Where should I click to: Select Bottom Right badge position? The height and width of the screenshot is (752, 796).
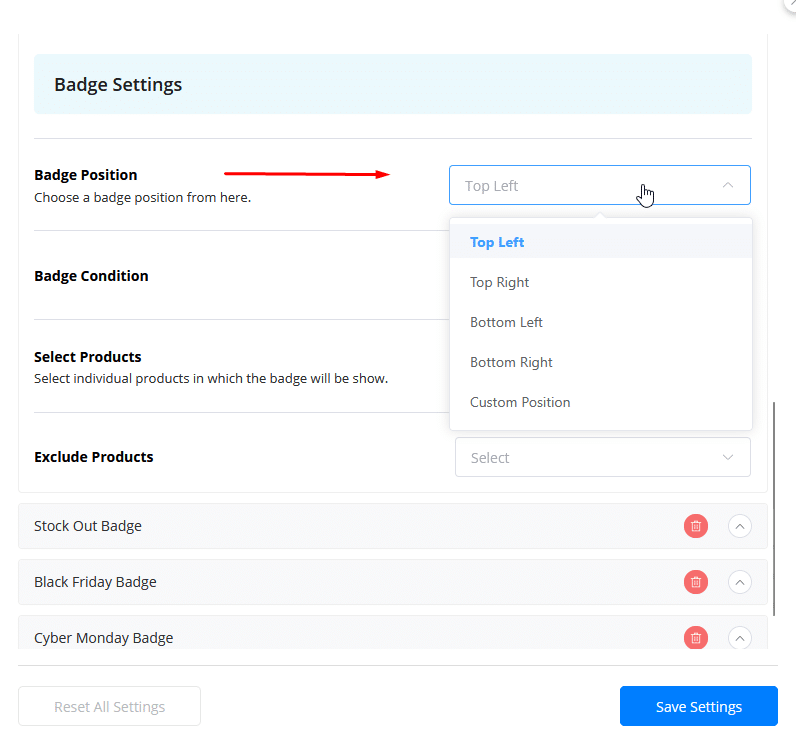tap(511, 362)
